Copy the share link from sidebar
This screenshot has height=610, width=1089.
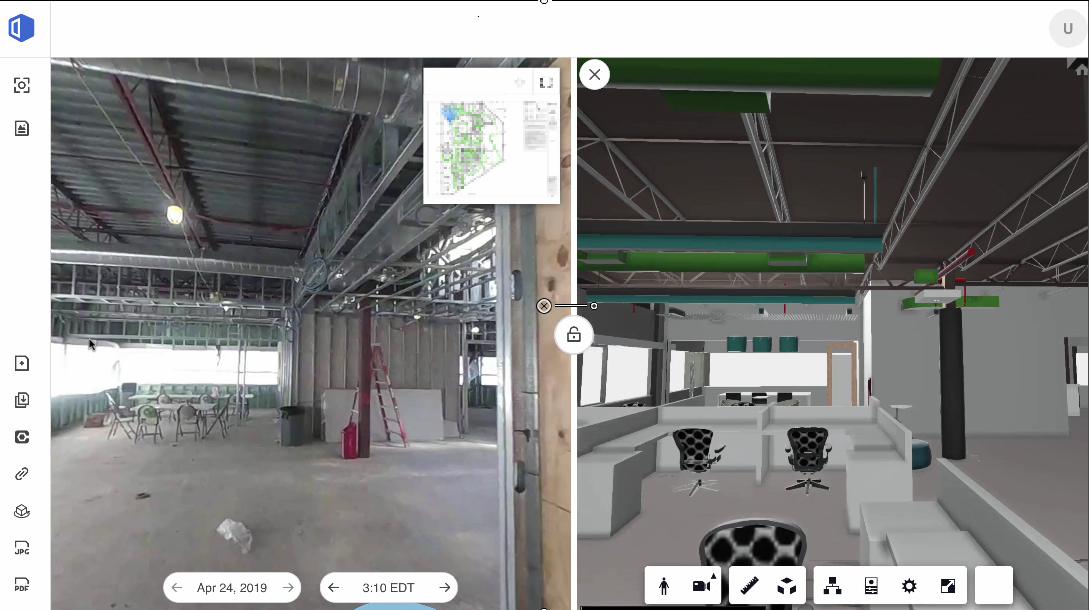pyautogui.click(x=22, y=474)
